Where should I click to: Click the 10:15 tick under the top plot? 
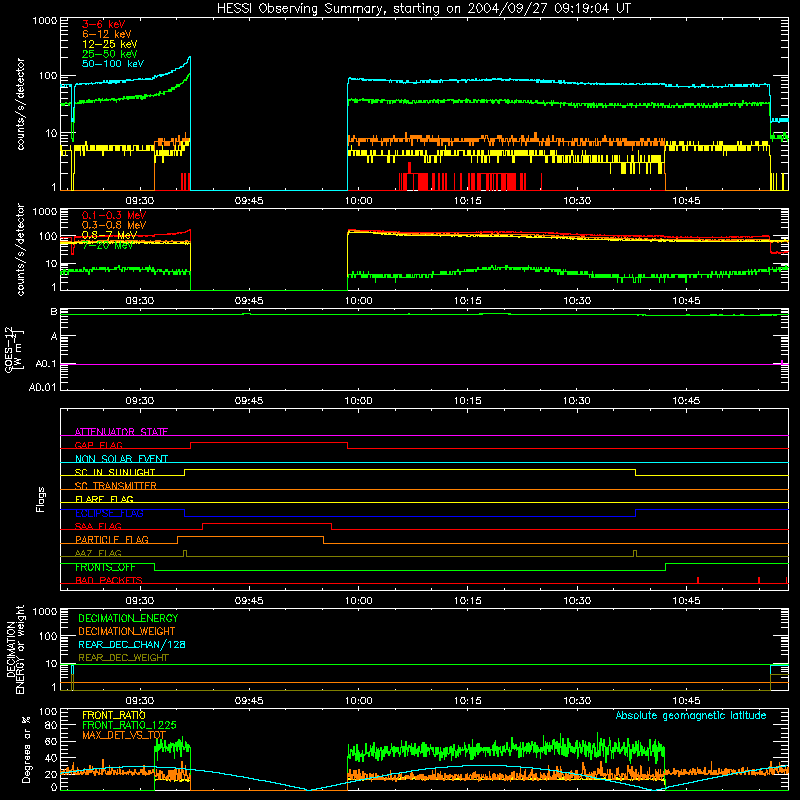[468, 201]
